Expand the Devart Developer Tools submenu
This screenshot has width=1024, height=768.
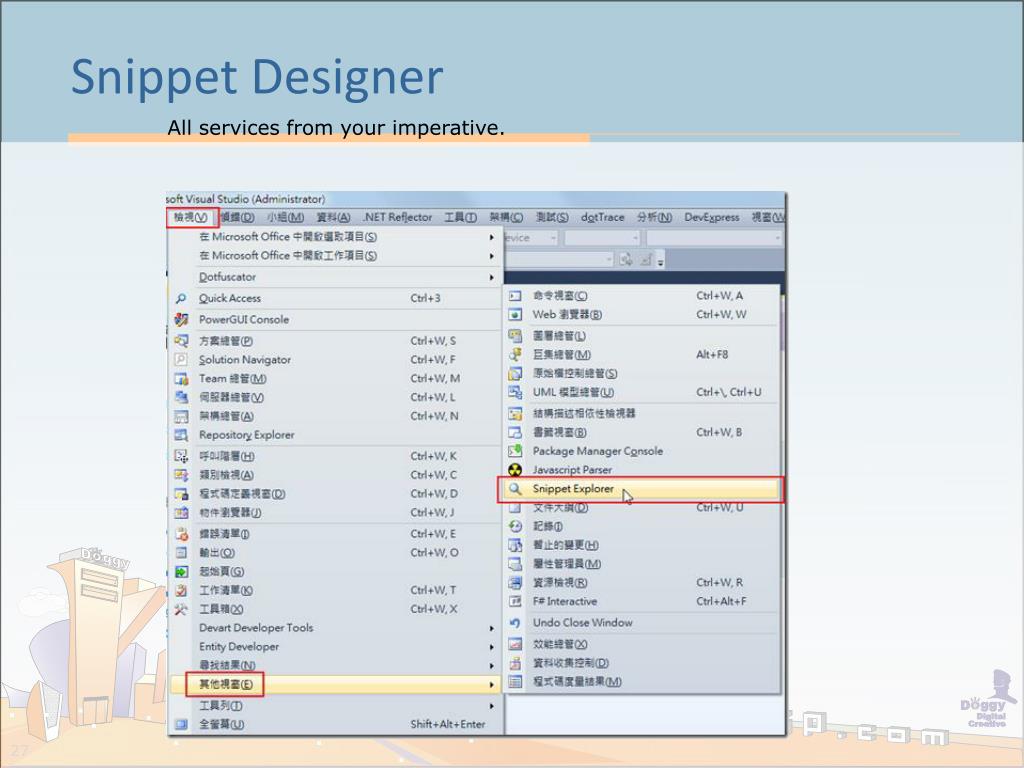[x=492, y=628]
